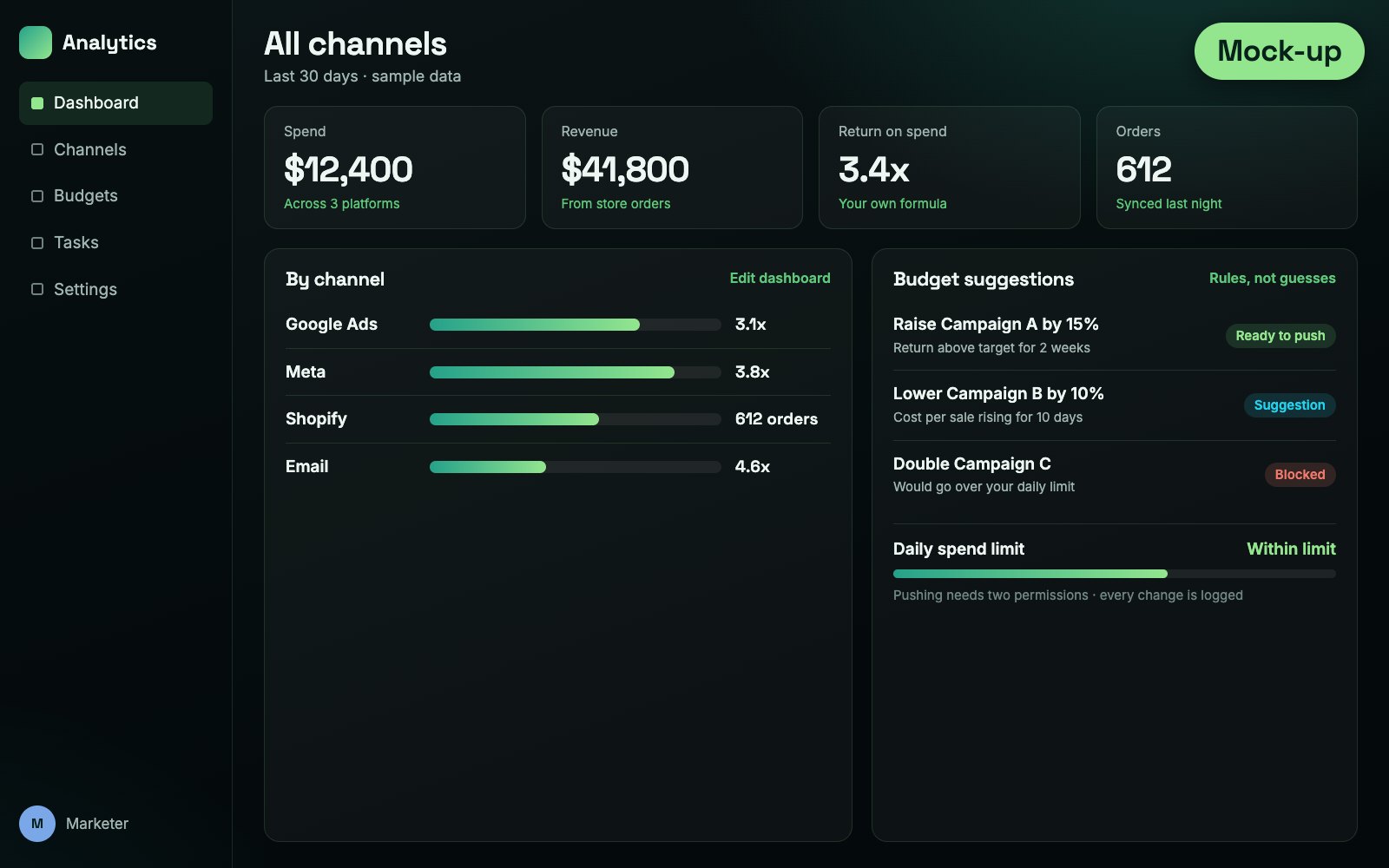Click Lower Campaign B by 10% text

point(998,394)
